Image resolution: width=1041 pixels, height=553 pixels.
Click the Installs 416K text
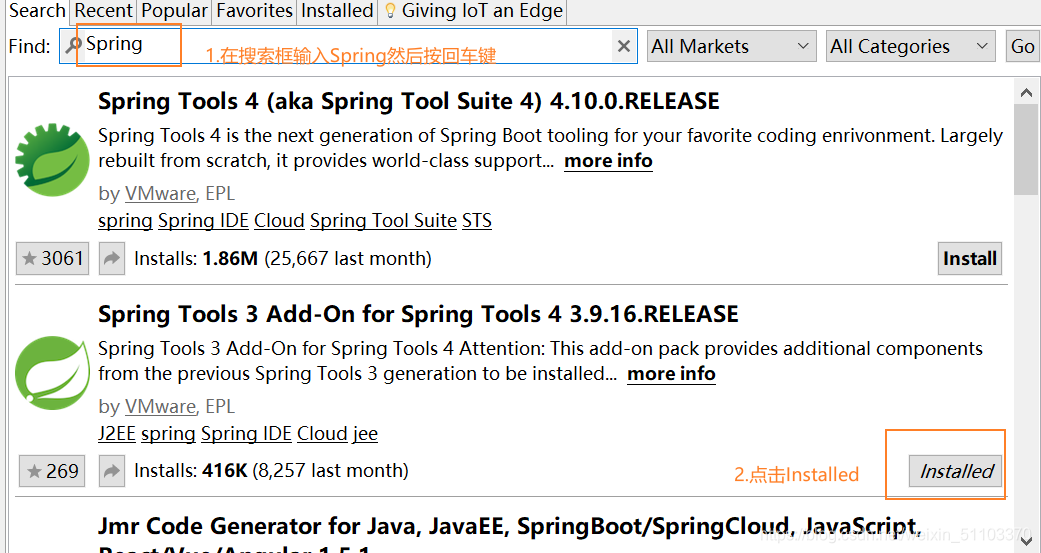click(x=271, y=471)
